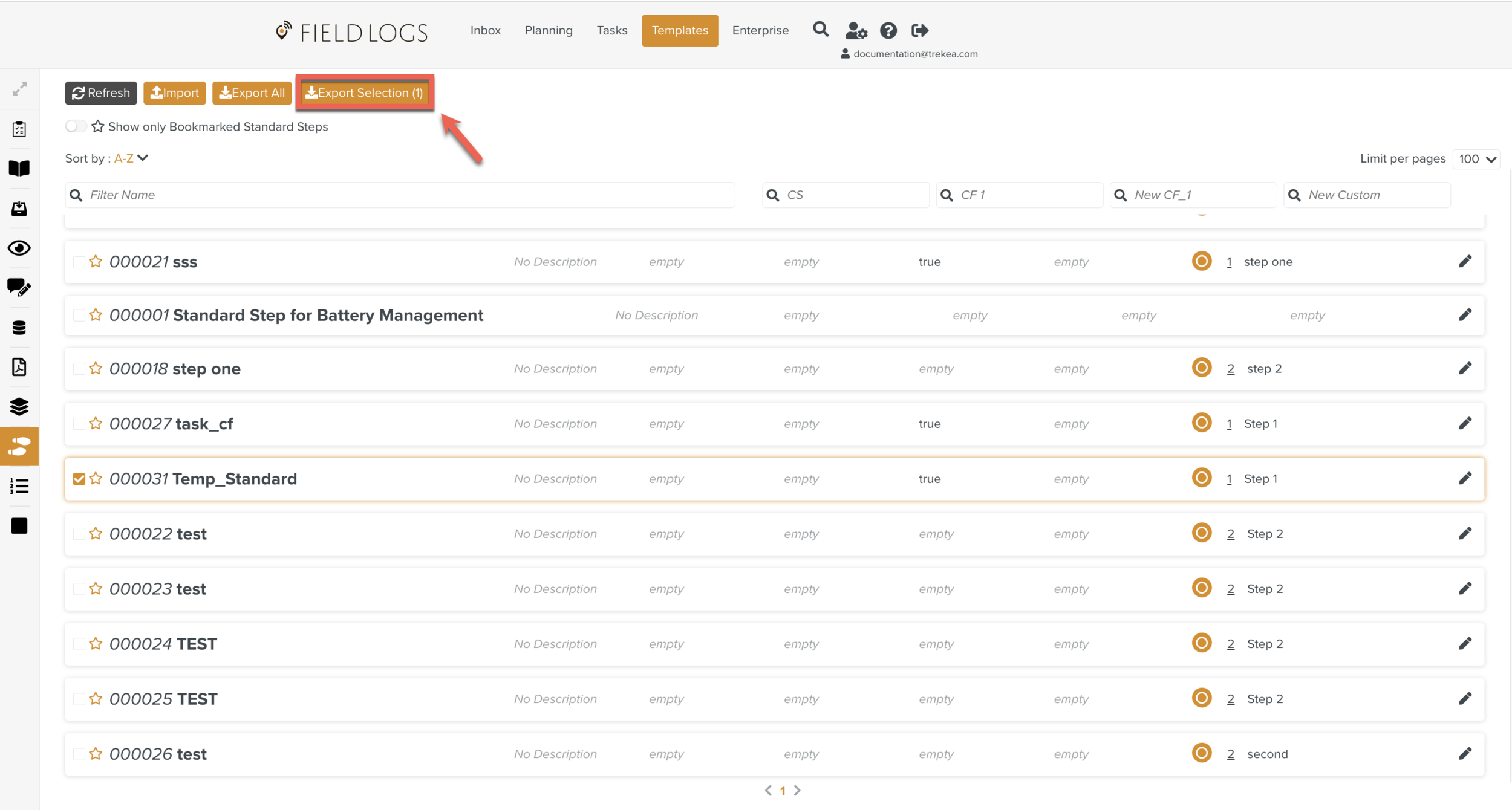Uncheck the 000031 Temp_Standard checkbox
1512x810 pixels.
pos(79,479)
